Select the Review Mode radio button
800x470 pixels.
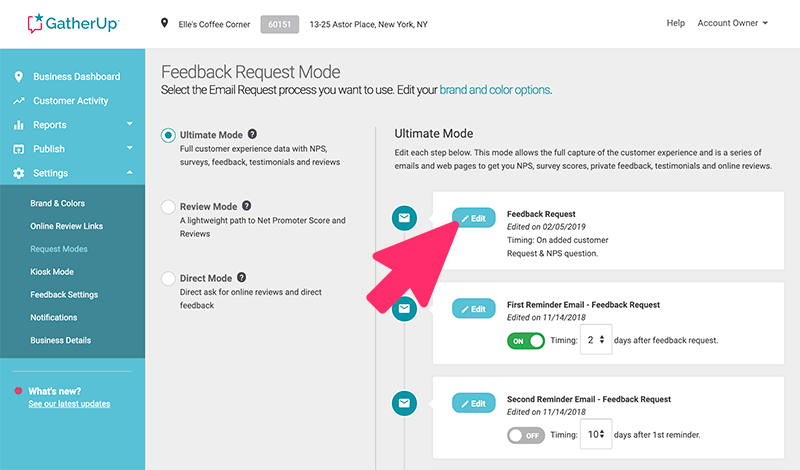[168, 207]
